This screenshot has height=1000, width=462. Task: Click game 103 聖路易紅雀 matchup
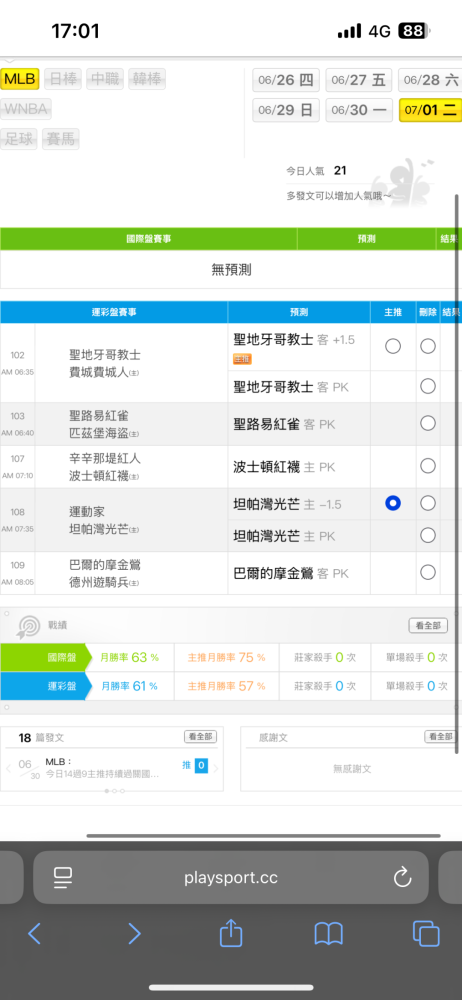[105, 424]
